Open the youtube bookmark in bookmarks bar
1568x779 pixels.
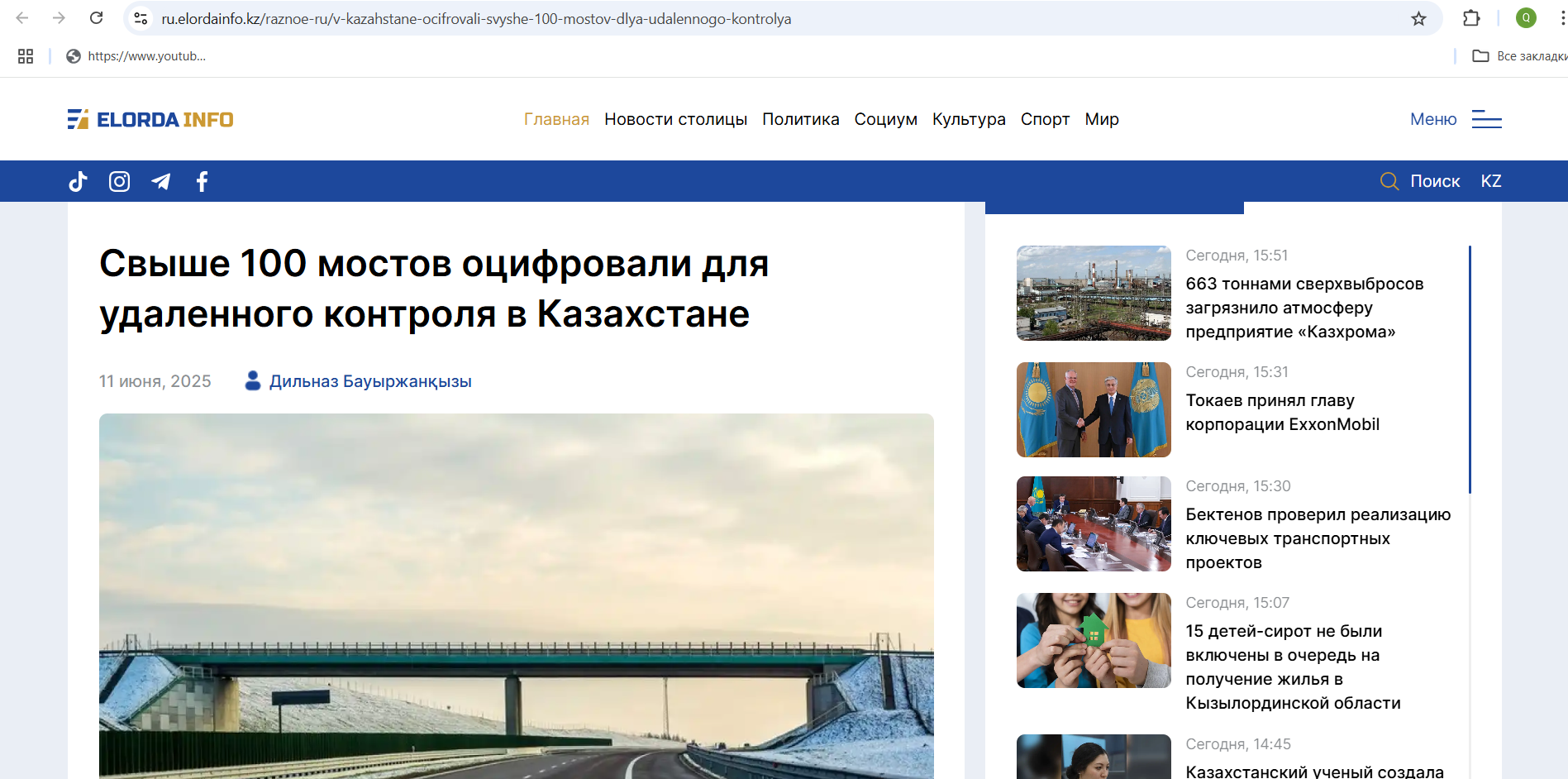click(x=136, y=56)
